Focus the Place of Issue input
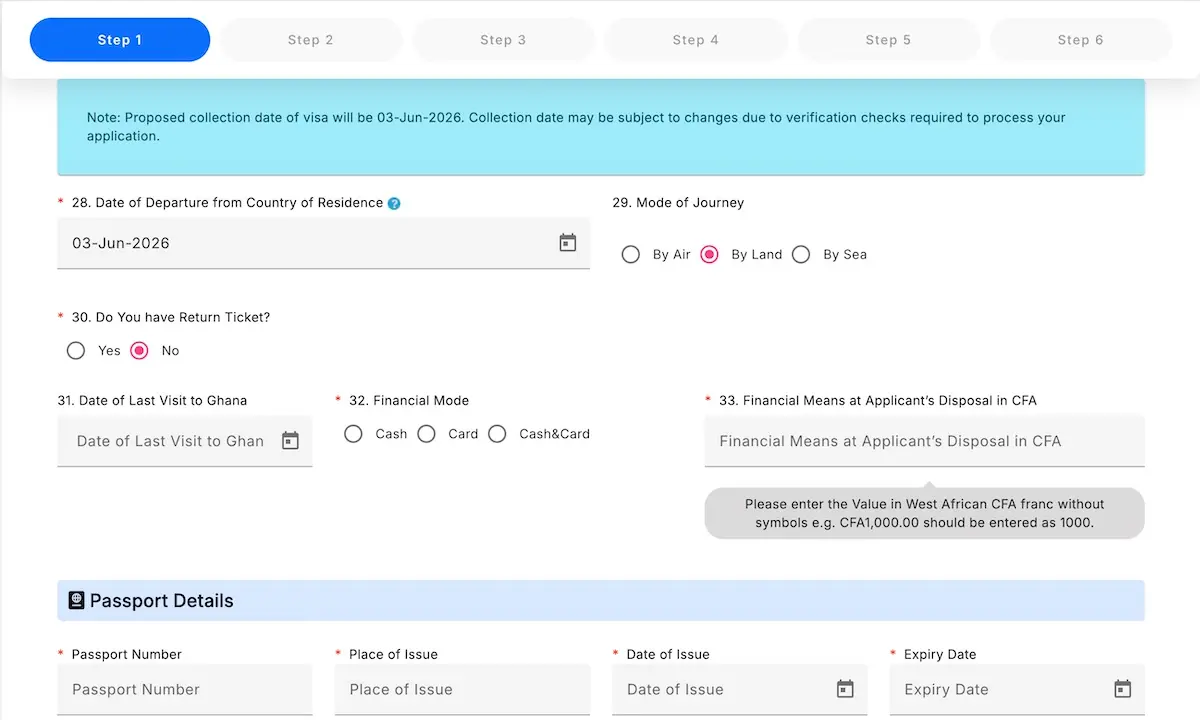This screenshot has width=1200, height=720. 462,689
